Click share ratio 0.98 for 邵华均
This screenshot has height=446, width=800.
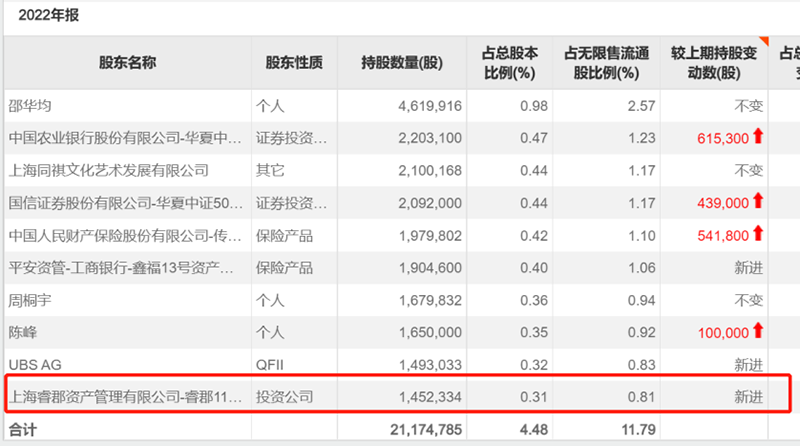point(534,106)
